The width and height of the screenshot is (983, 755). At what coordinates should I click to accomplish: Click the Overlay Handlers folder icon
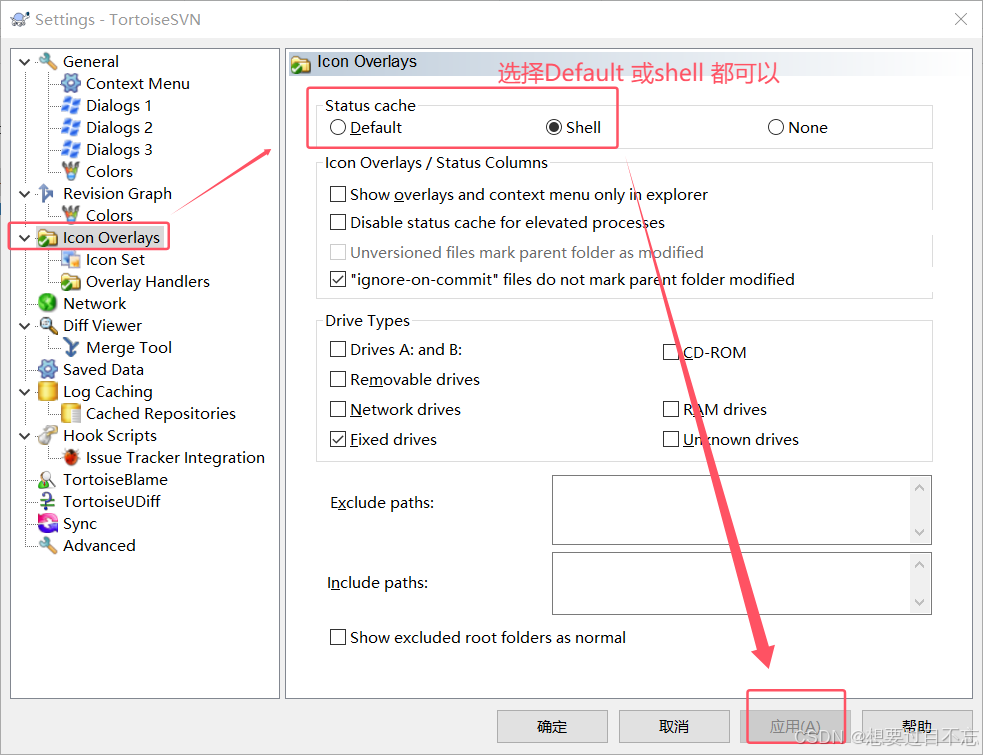pyautogui.click(x=71, y=282)
